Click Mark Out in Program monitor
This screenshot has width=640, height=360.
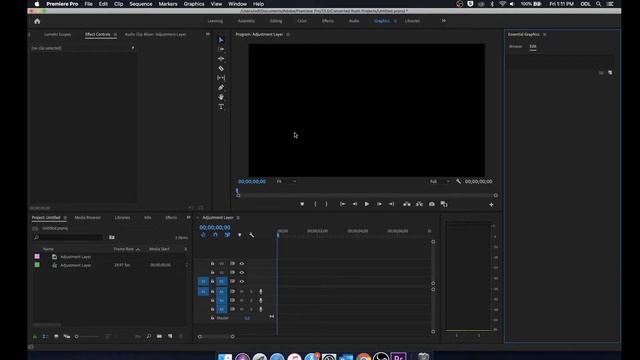click(326, 204)
